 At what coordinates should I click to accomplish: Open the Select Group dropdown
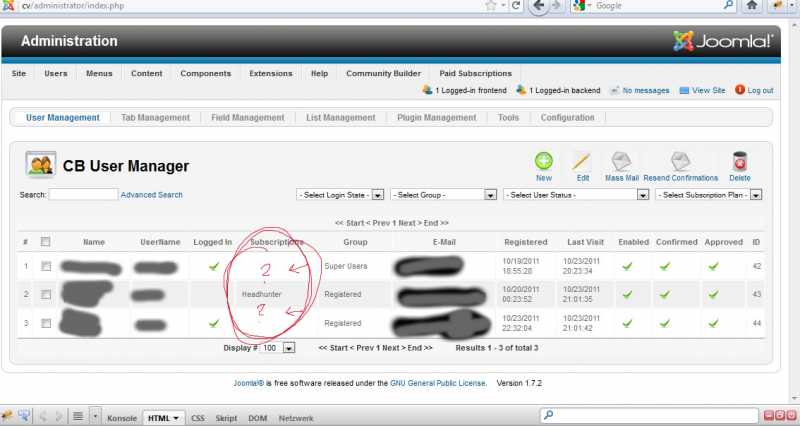443,195
